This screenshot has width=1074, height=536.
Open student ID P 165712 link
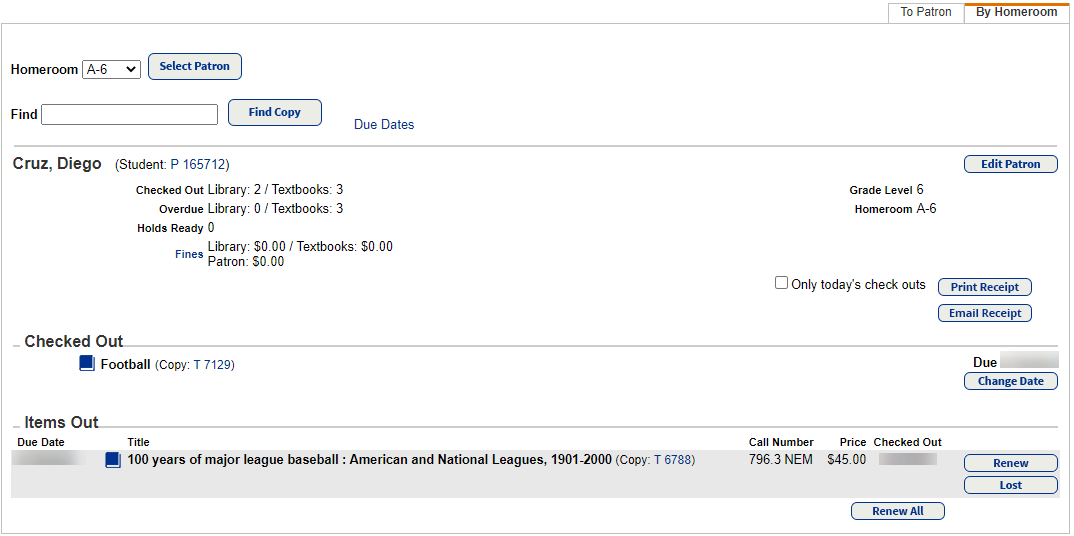[199, 164]
